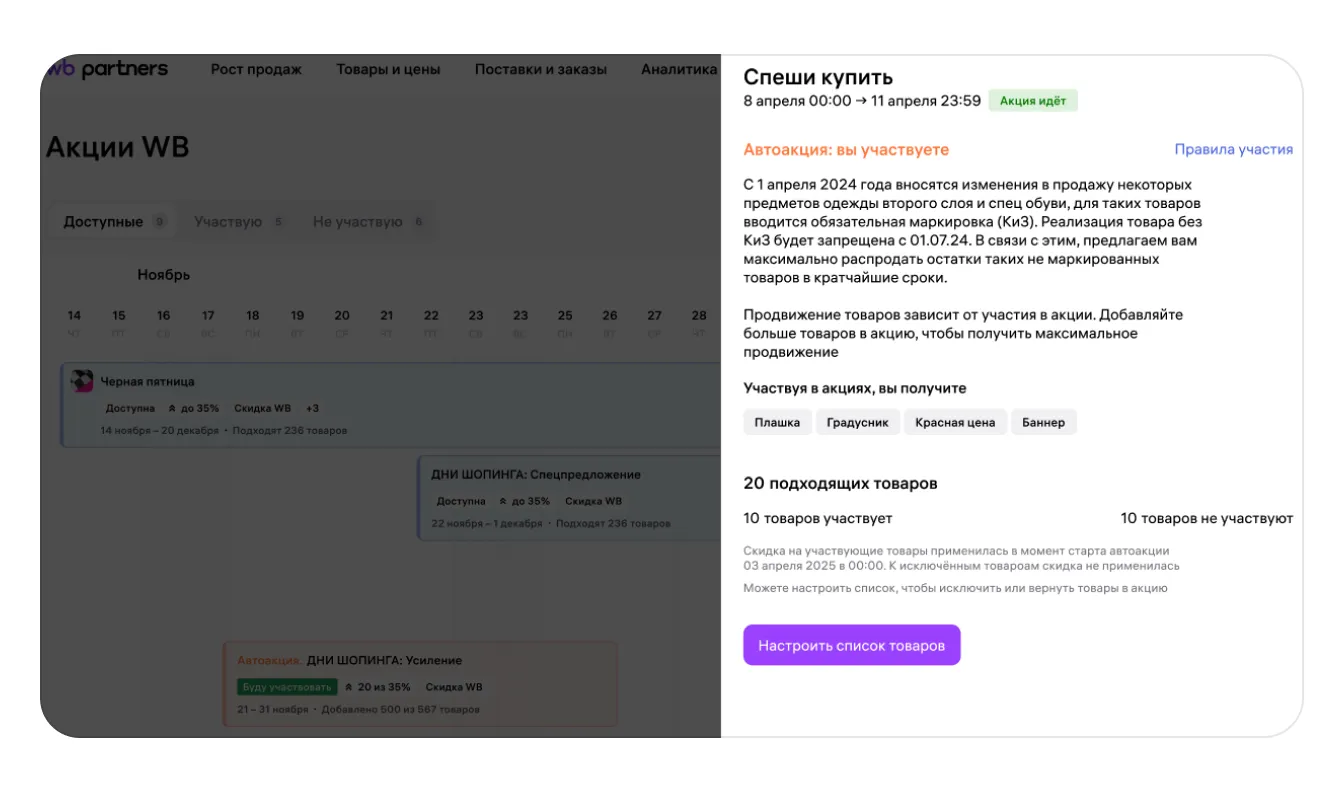The height and width of the screenshot is (792, 1344).
Task: Click the Акции WB page heading
Action: (x=118, y=147)
